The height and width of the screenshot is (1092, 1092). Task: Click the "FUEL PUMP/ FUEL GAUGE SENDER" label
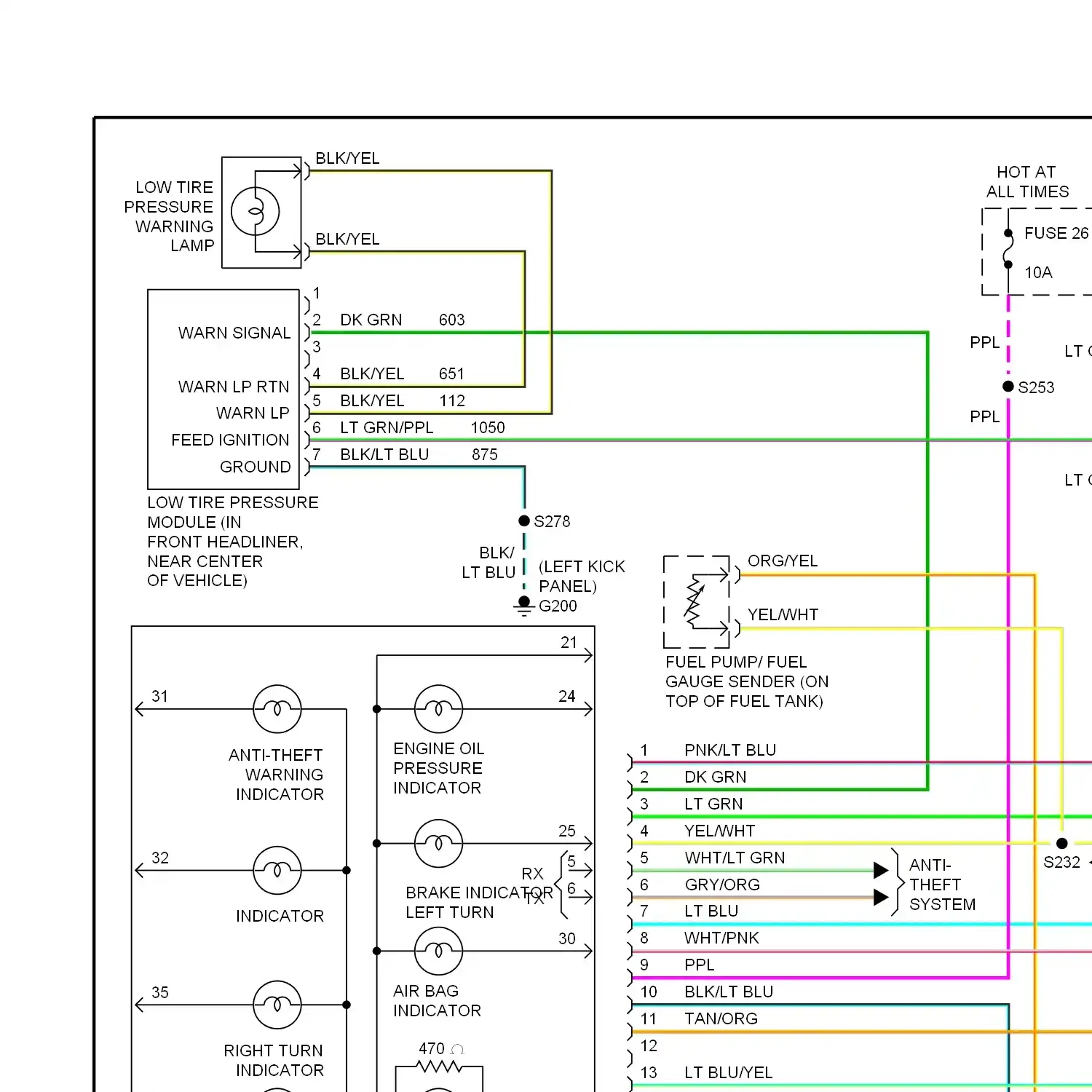tap(747, 681)
